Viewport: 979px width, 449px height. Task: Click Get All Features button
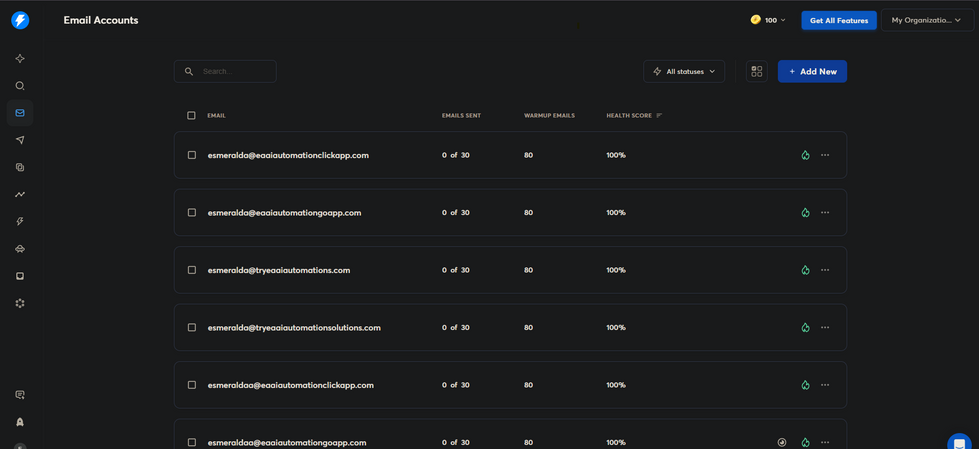[838, 20]
